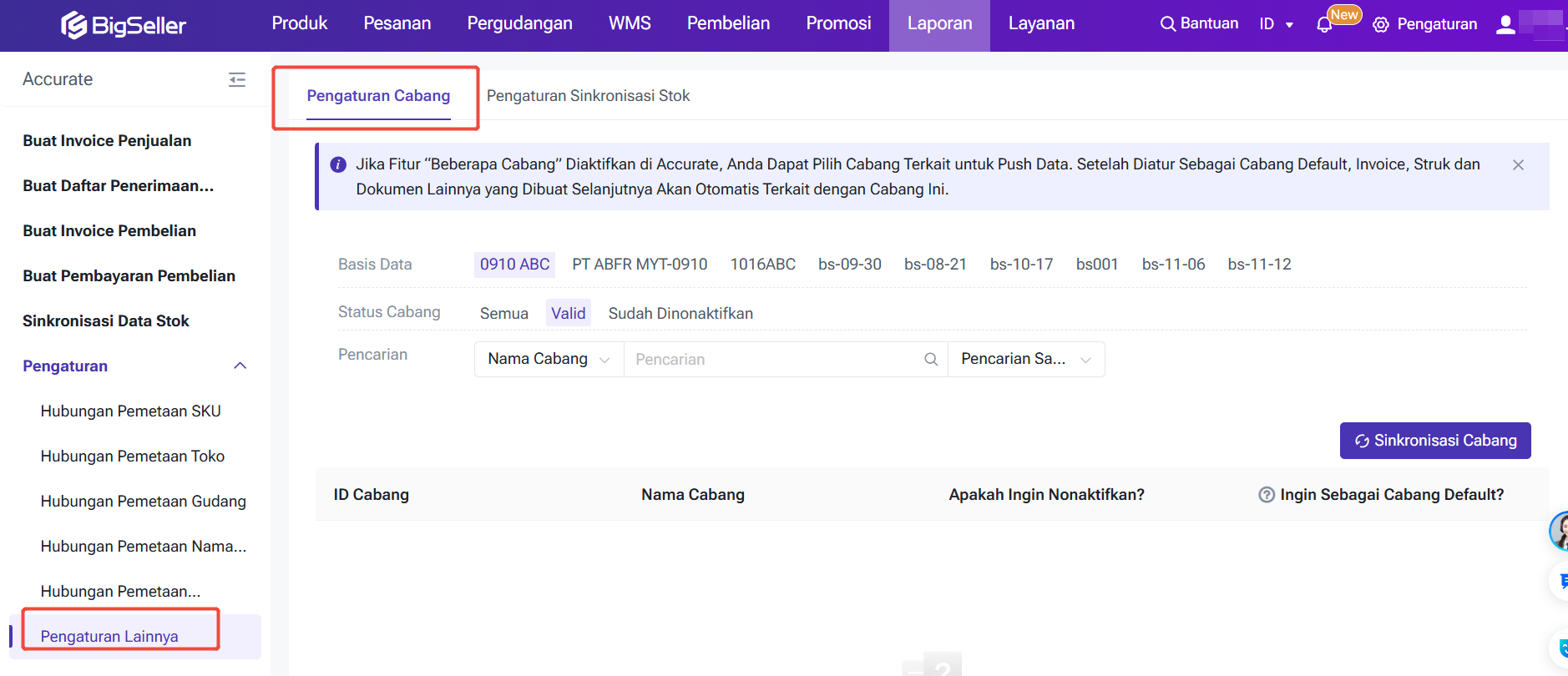Collapse the Accurate sidebar menu icon
The height and width of the screenshot is (676, 1568).
[237, 79]
